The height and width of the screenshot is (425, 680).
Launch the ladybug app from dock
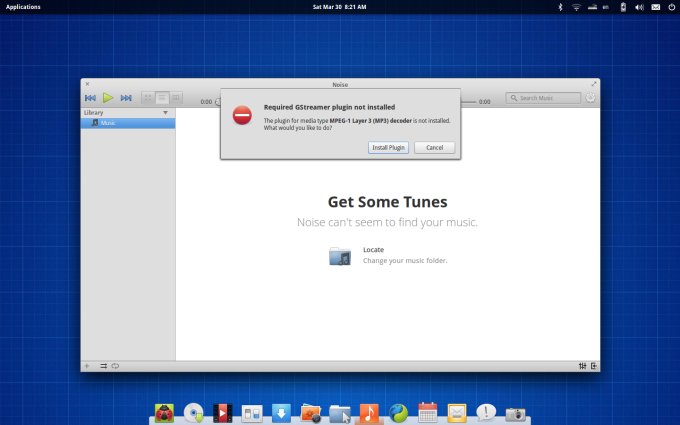click(x=164, y=413)
